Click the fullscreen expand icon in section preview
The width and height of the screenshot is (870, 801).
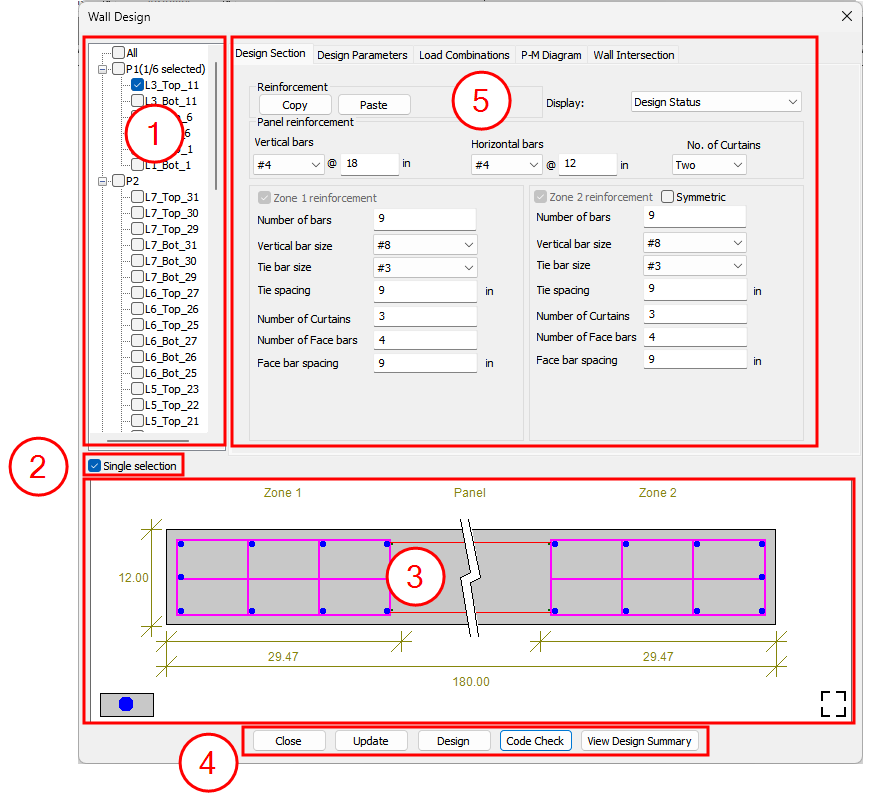click(833, 703)
